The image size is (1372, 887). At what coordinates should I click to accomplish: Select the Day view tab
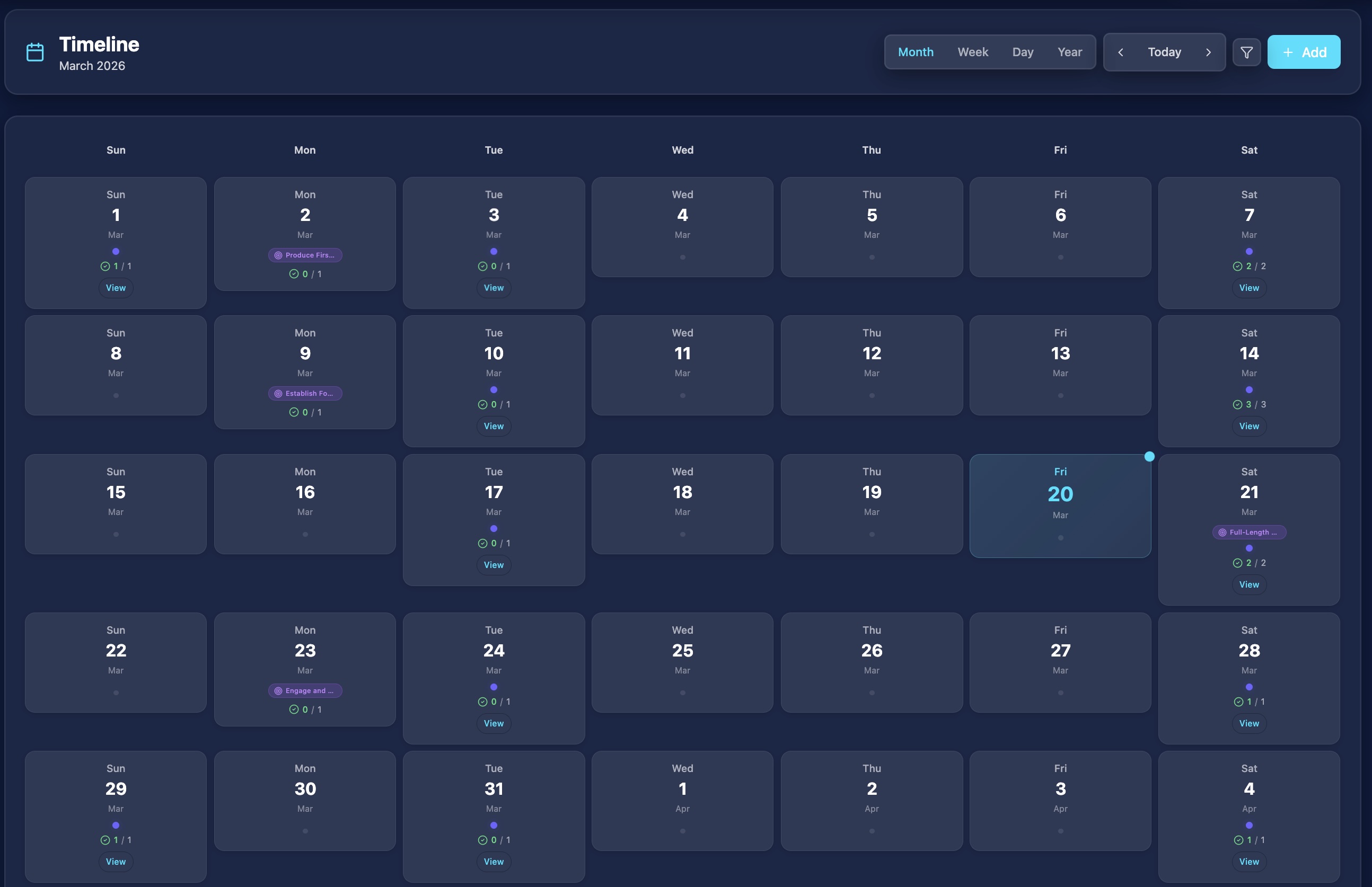point(1023,52)
